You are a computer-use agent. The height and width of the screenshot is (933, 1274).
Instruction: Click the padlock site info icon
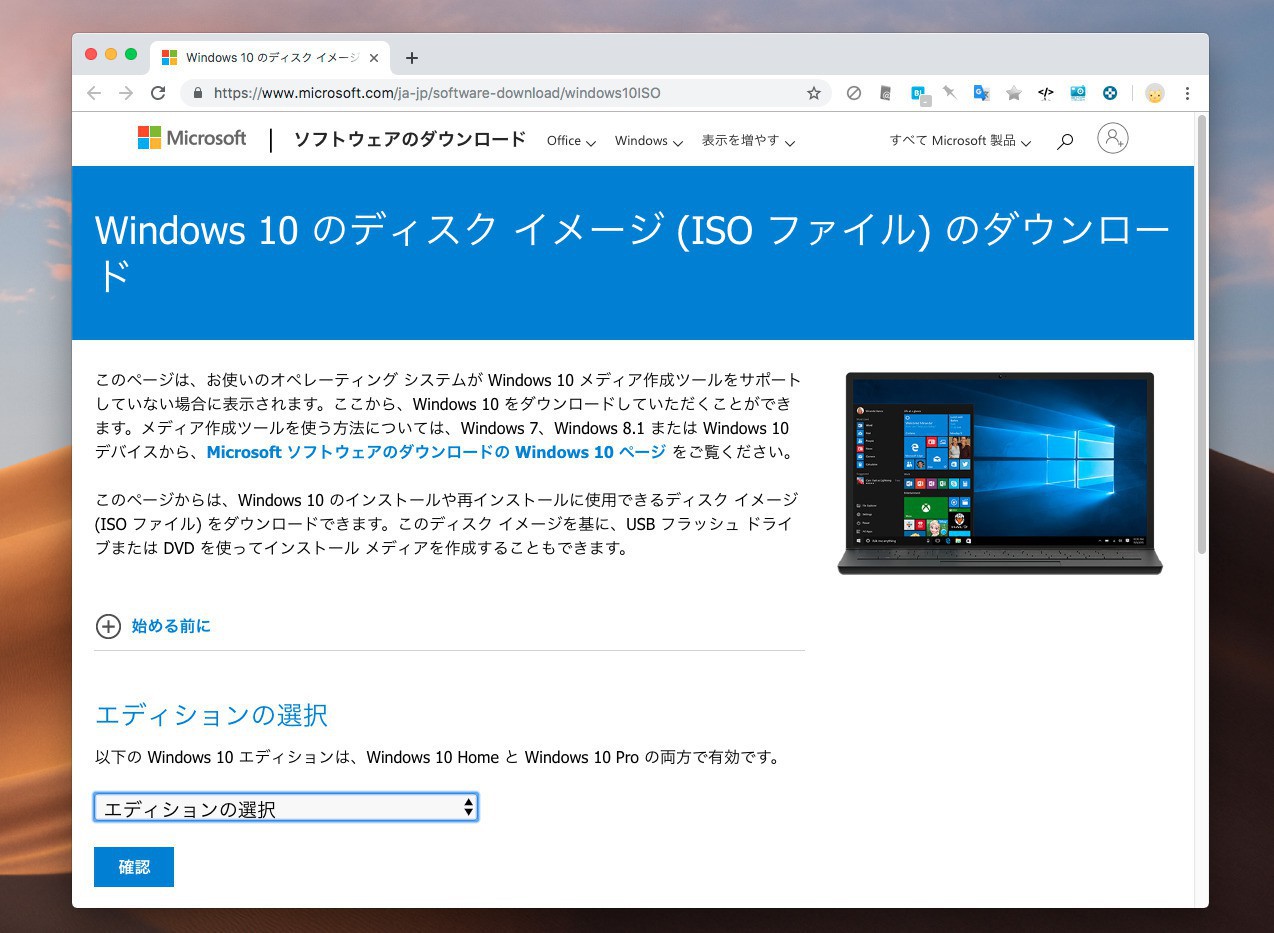coord(197,93)
